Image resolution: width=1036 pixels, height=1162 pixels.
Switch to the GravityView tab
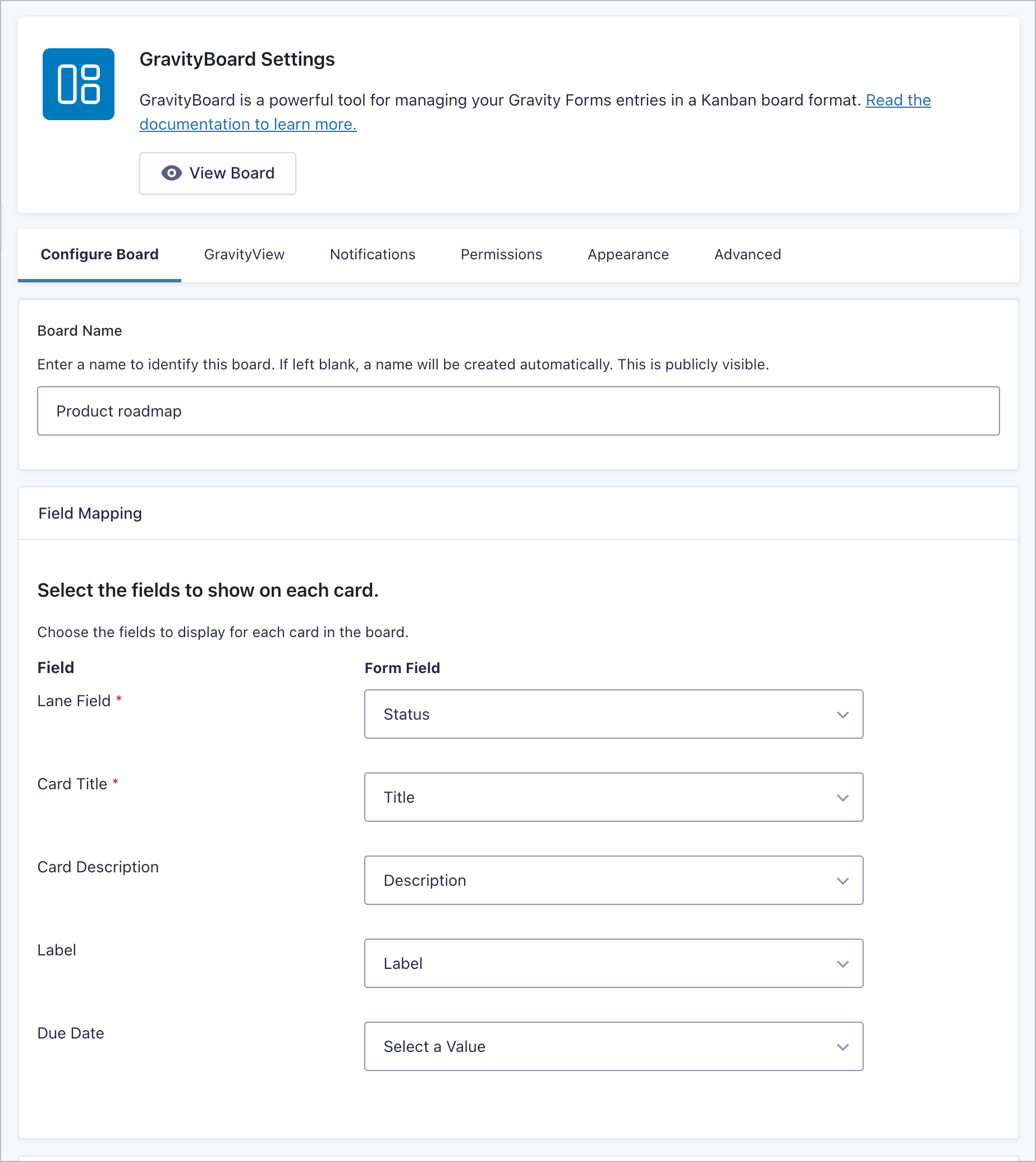(244, 254)
